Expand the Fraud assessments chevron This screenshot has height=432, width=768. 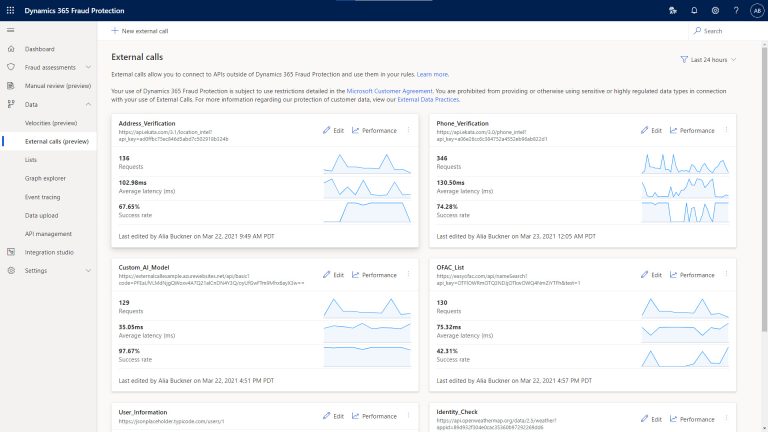[x=88, y=67]
